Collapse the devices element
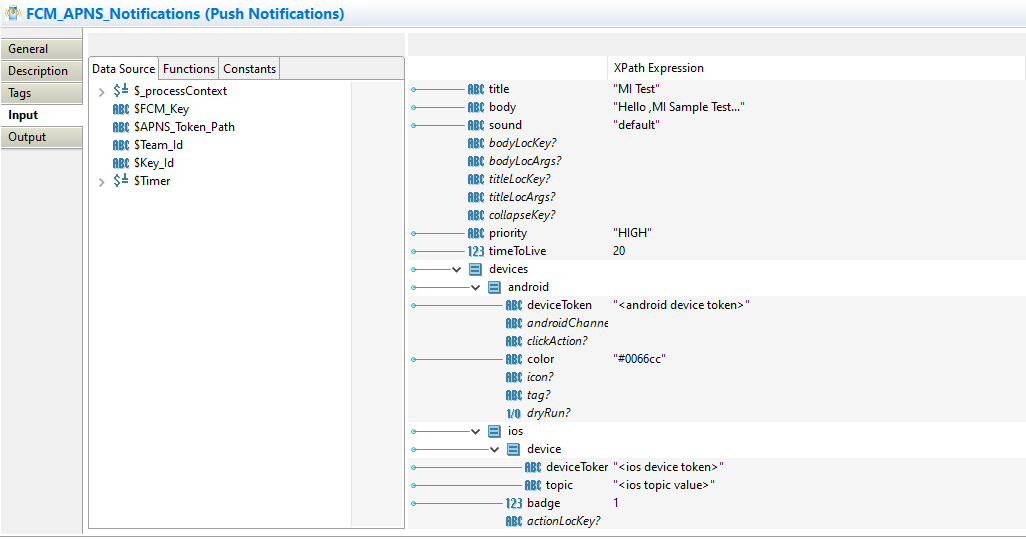 pyautogui.click(x=457, y=269)
